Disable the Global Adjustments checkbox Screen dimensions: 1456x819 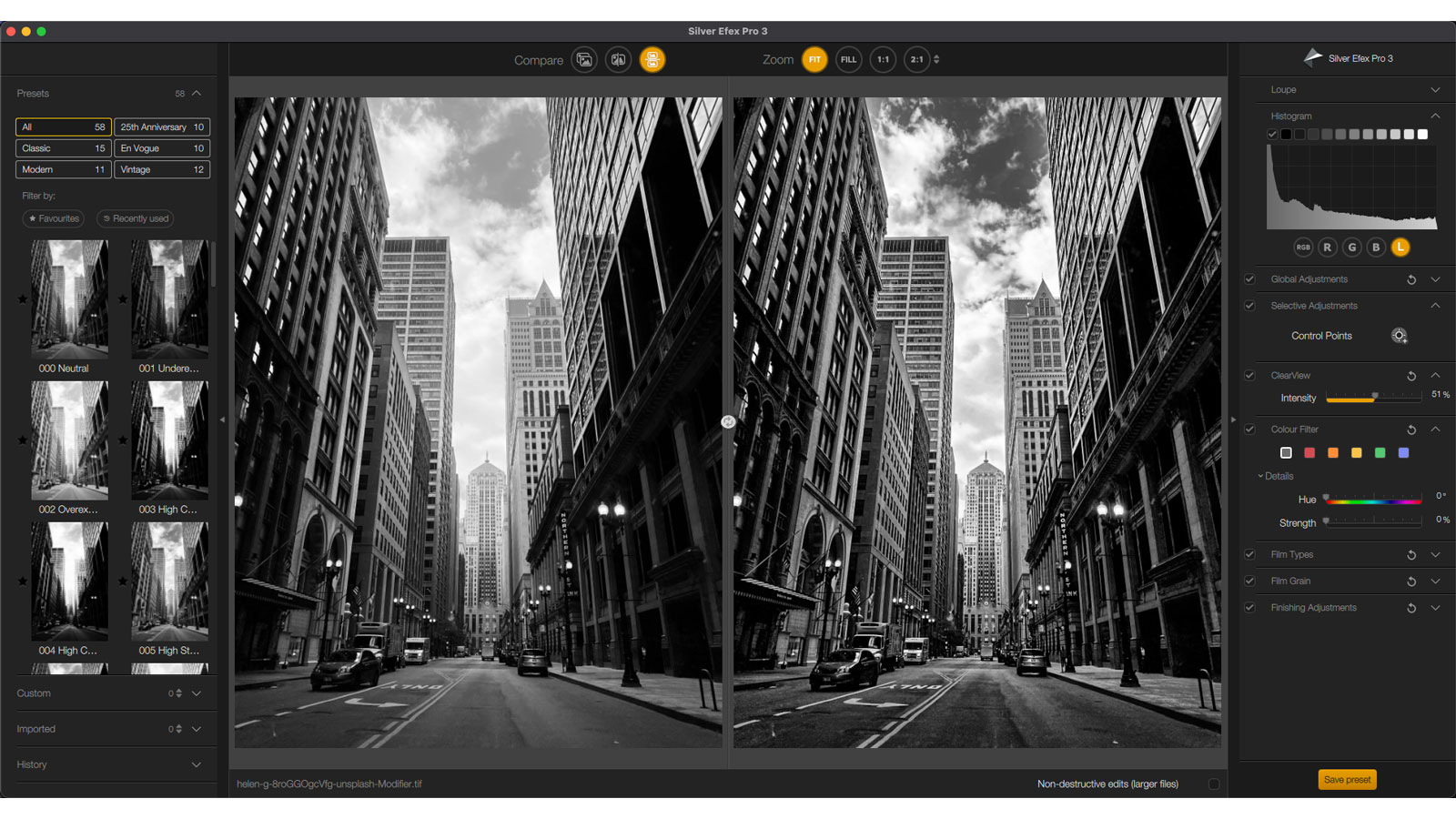[x=1250, y=279]
